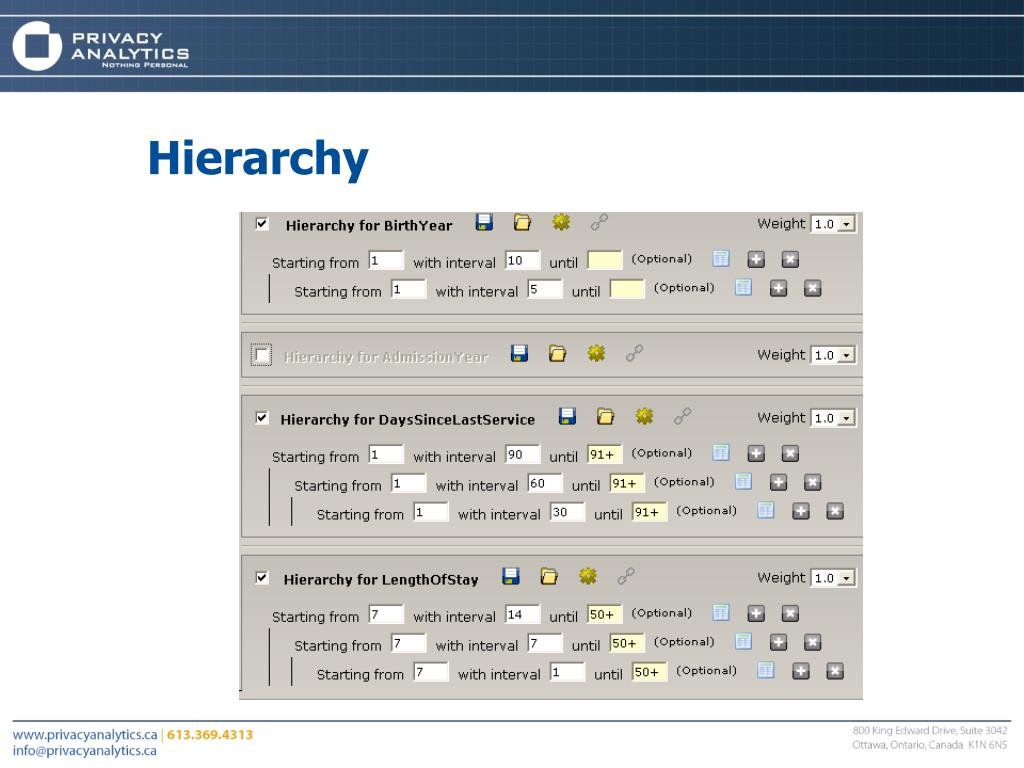Open table icon on DaysSinceLastService interval 30 row
1024x768 pixels.
coord(765,511)
